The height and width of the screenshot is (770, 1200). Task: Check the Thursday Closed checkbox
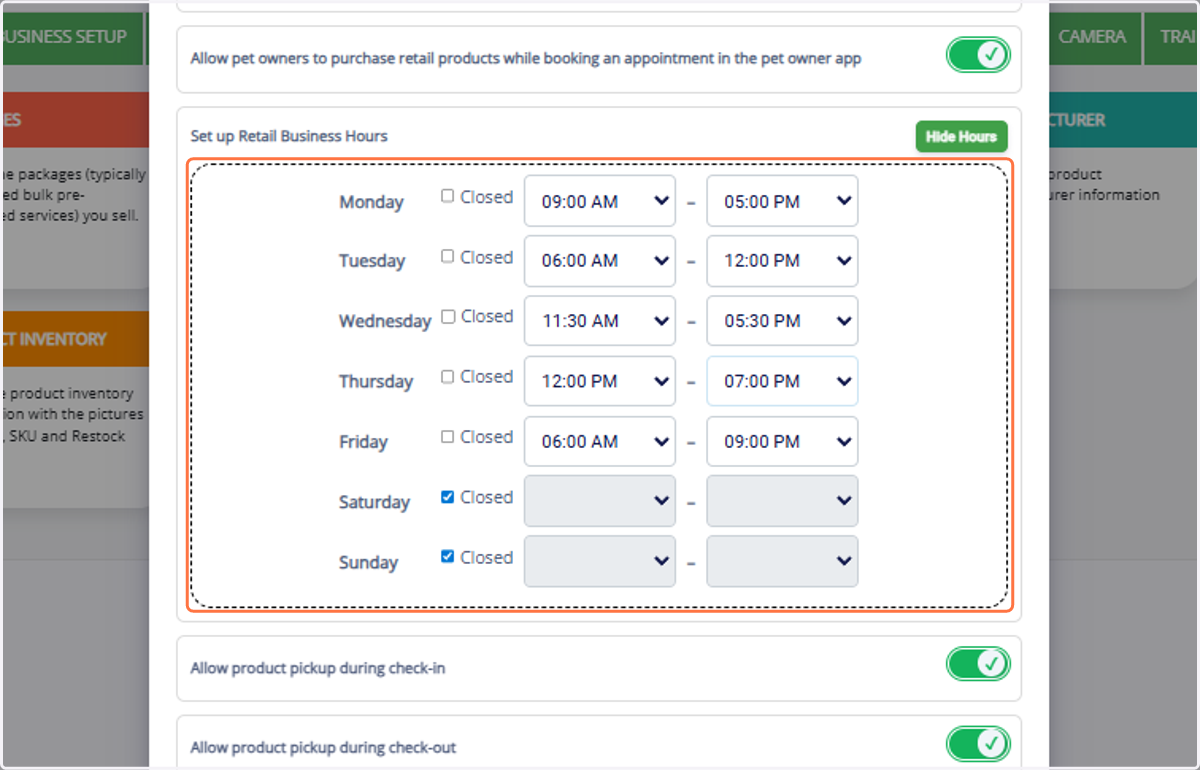point(448,376)
